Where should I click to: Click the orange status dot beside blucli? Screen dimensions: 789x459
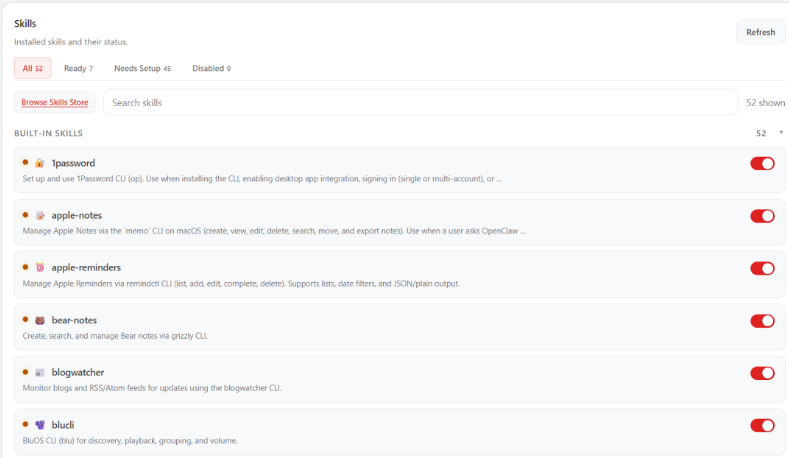(x=25, y=424)
